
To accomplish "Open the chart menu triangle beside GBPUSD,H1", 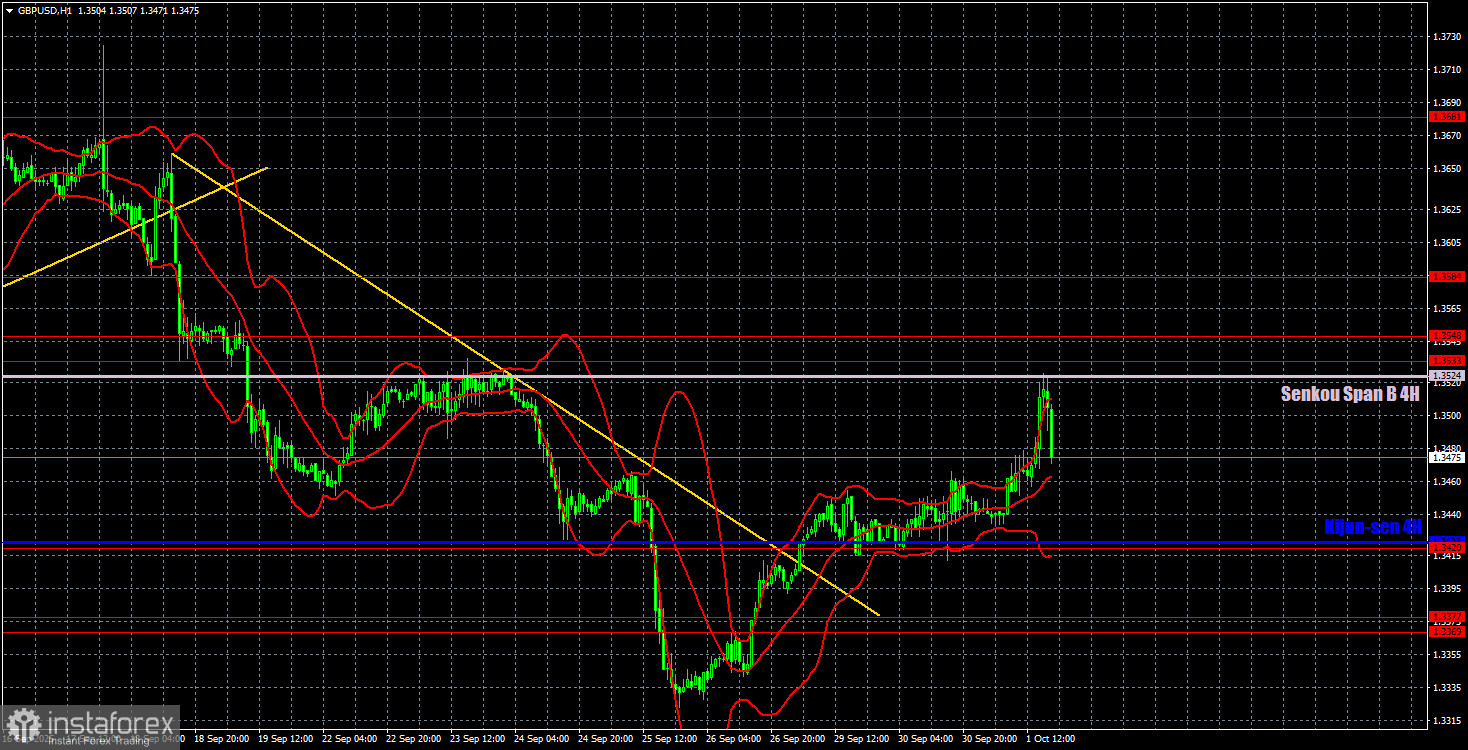I will (8, 11).
